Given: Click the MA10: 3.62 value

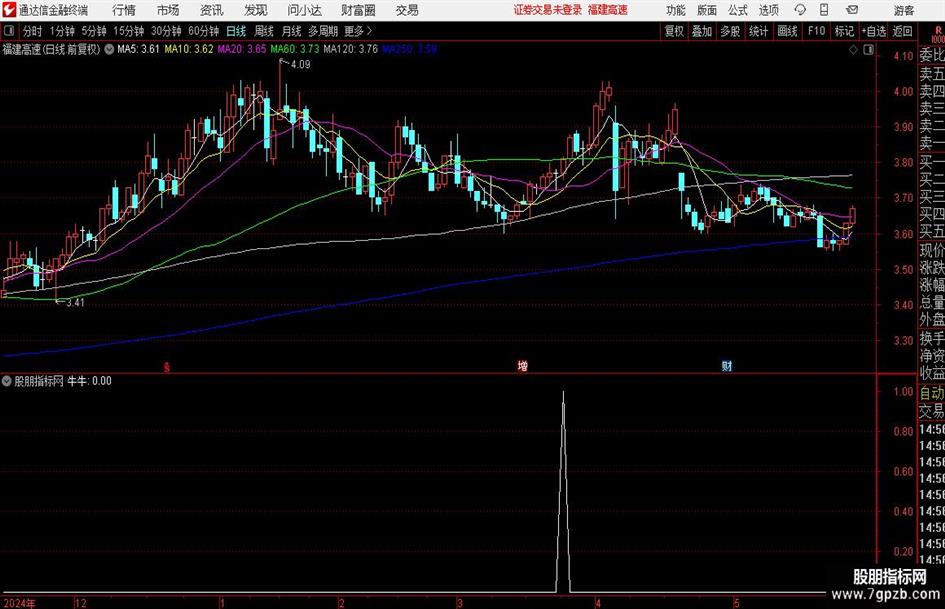Looking at the screenshot, I should [x=189, y=49].
